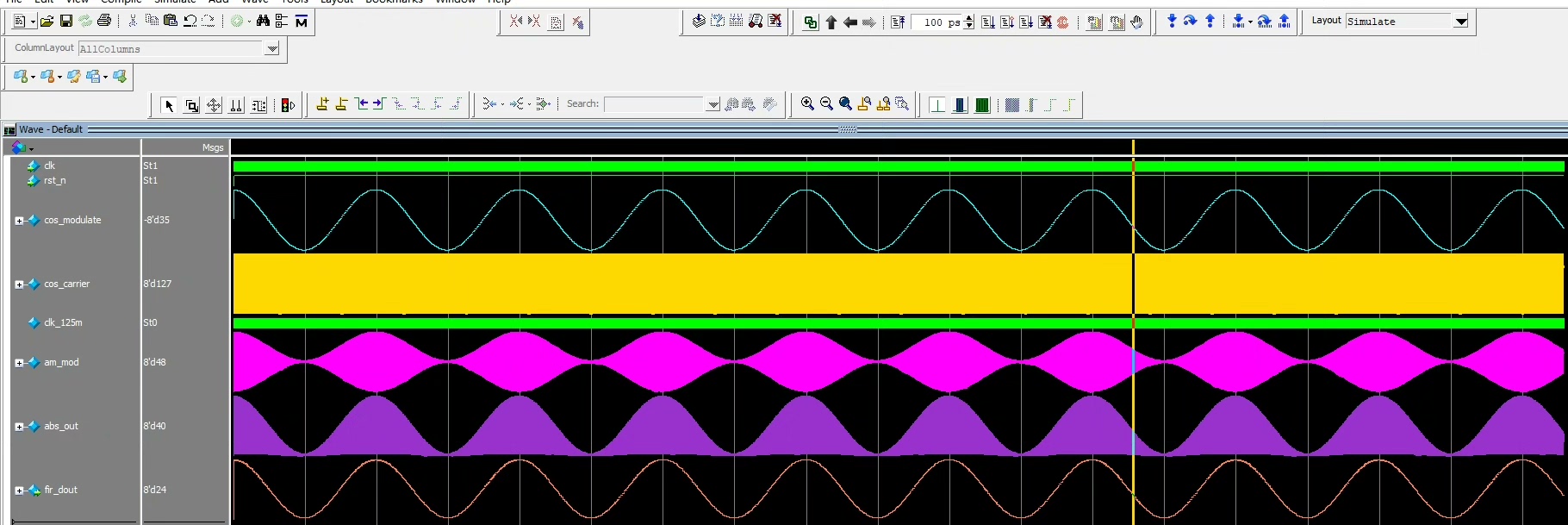
Task: Expand the fir_dout signal bus
Action: 19,491
